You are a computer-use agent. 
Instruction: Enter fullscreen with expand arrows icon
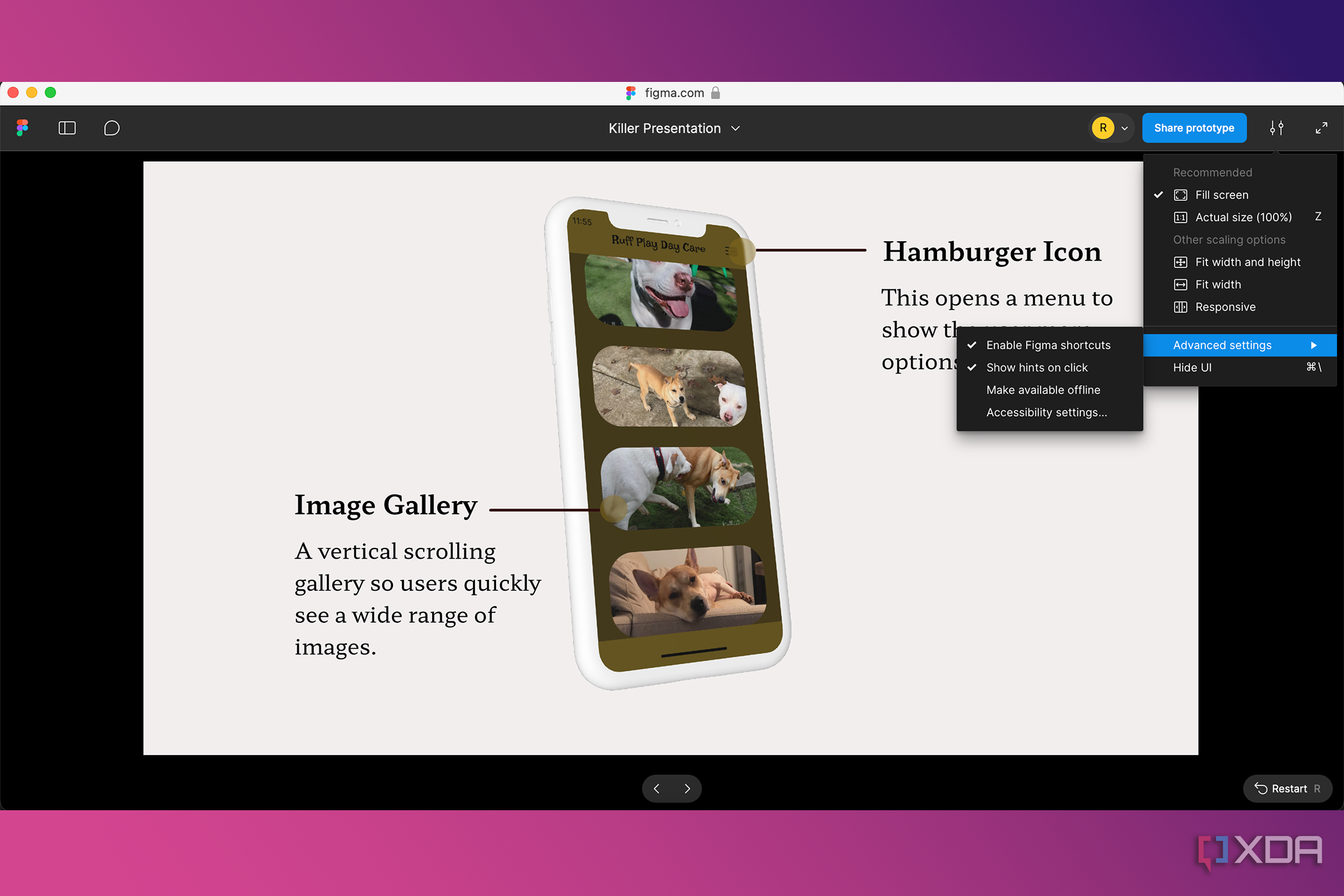pyautogui.click(x=1321, y=128)
